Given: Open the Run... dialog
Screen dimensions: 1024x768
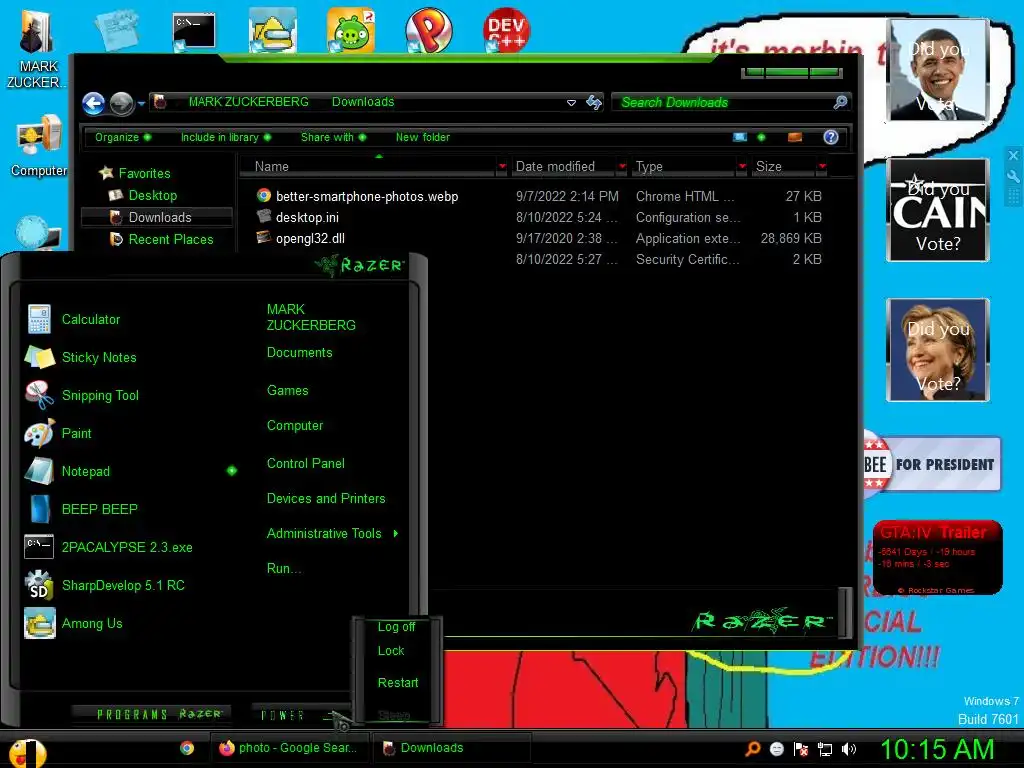Looking at the screenshot, I should [x=284, y=569].
